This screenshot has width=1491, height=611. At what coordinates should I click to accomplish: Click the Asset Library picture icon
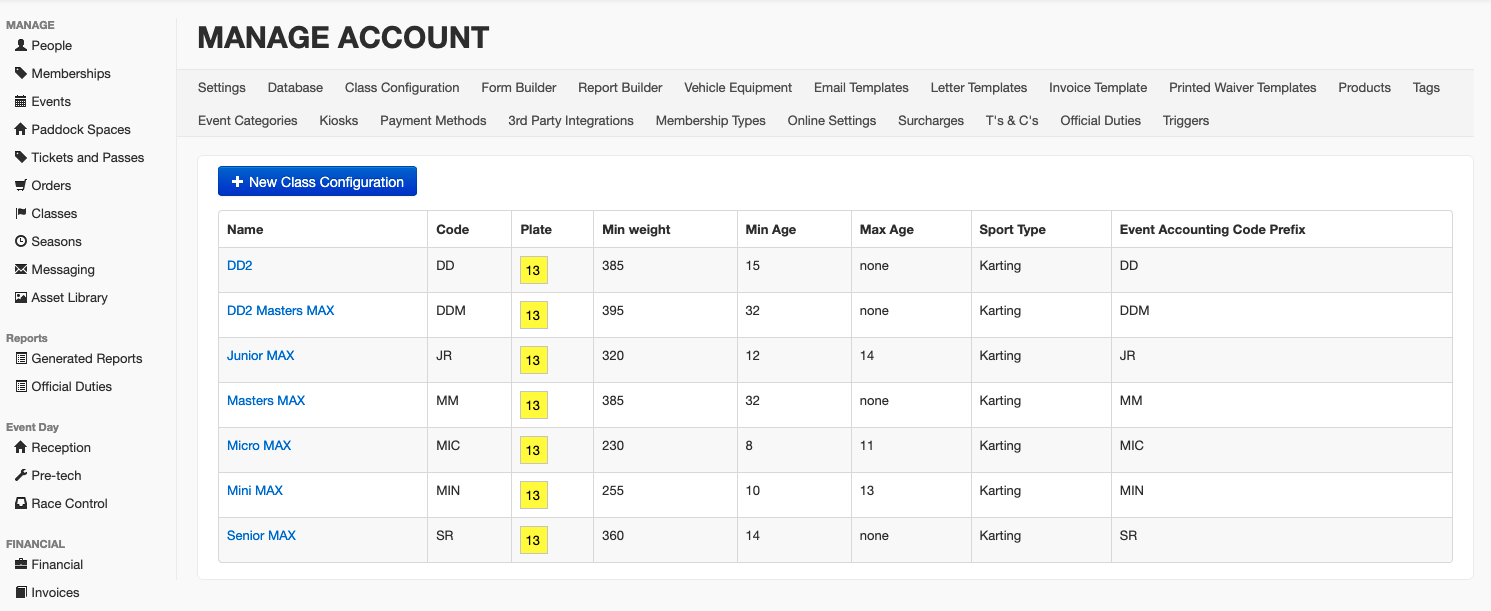[x=21, y=298]
